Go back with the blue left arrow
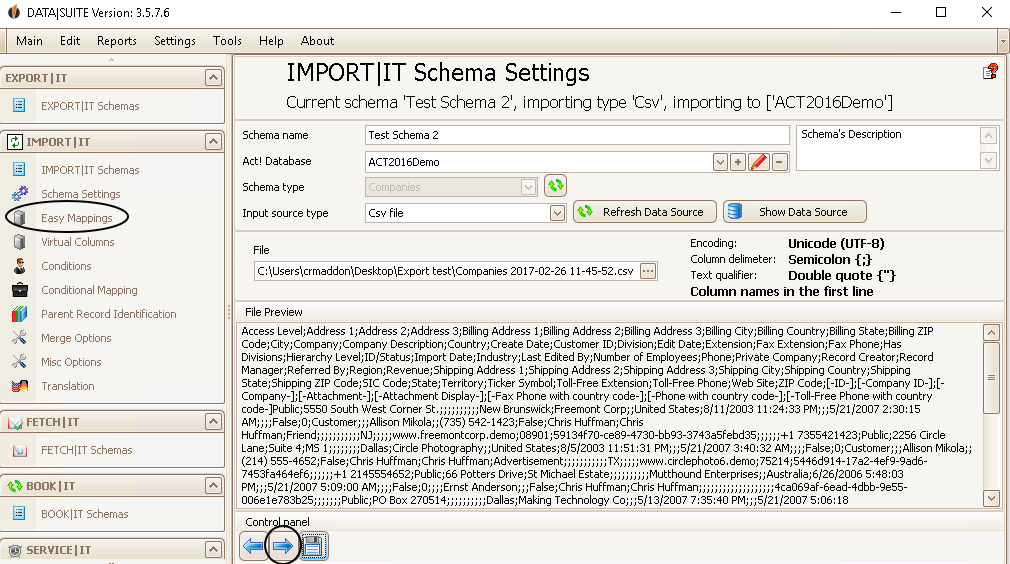 pos(253,546)
